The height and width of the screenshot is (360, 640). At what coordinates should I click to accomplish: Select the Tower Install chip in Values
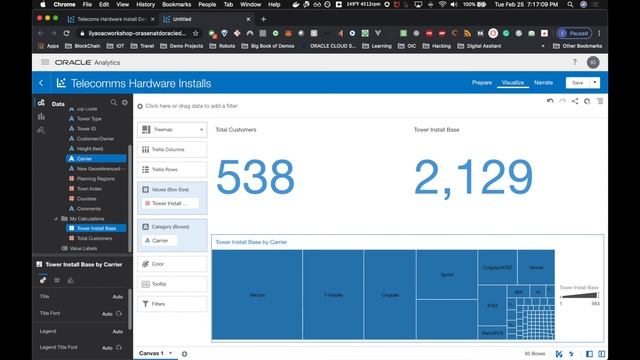[x=170, y=203]
